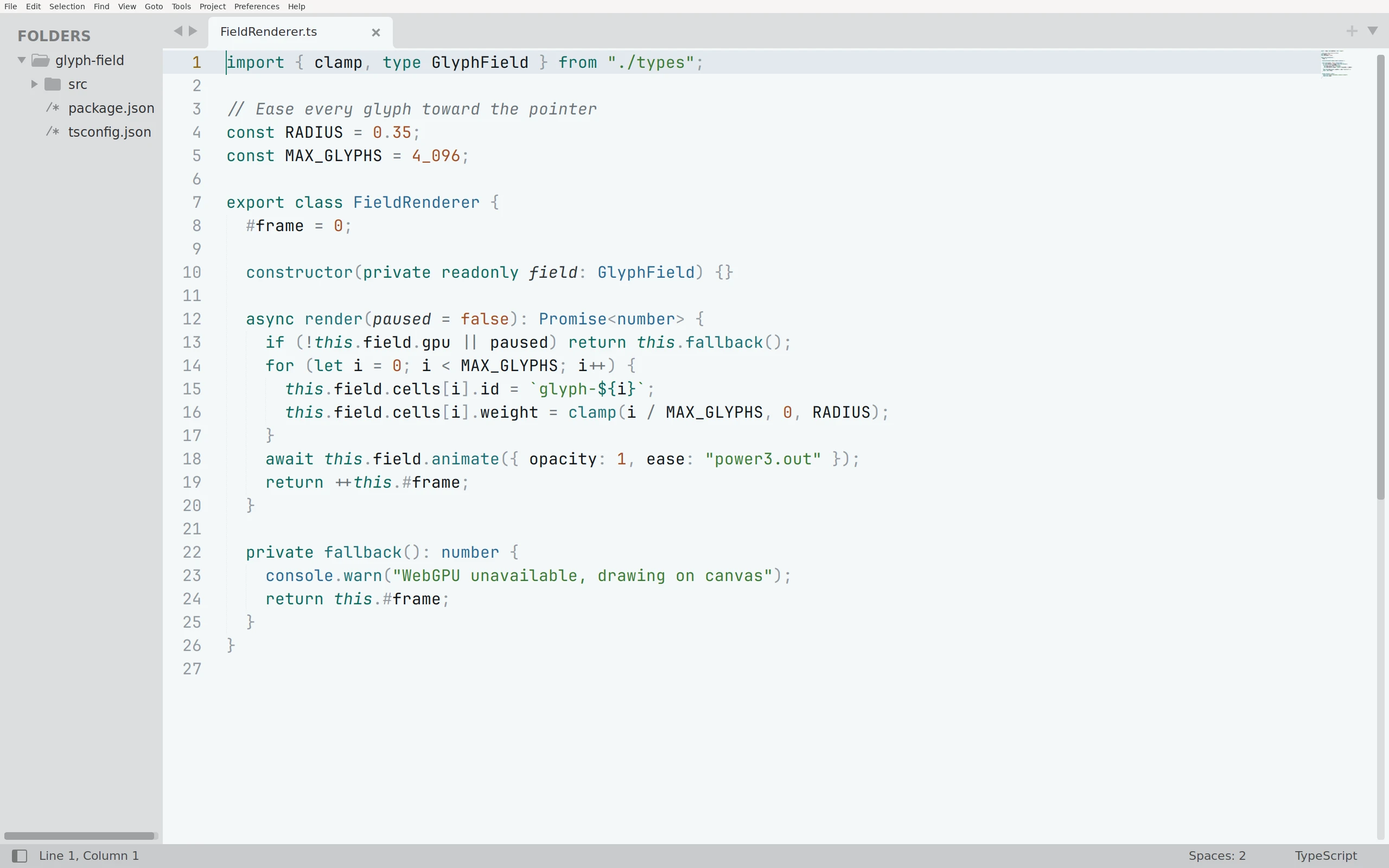Click the "power3.out" string on line 18

point(763,459)
